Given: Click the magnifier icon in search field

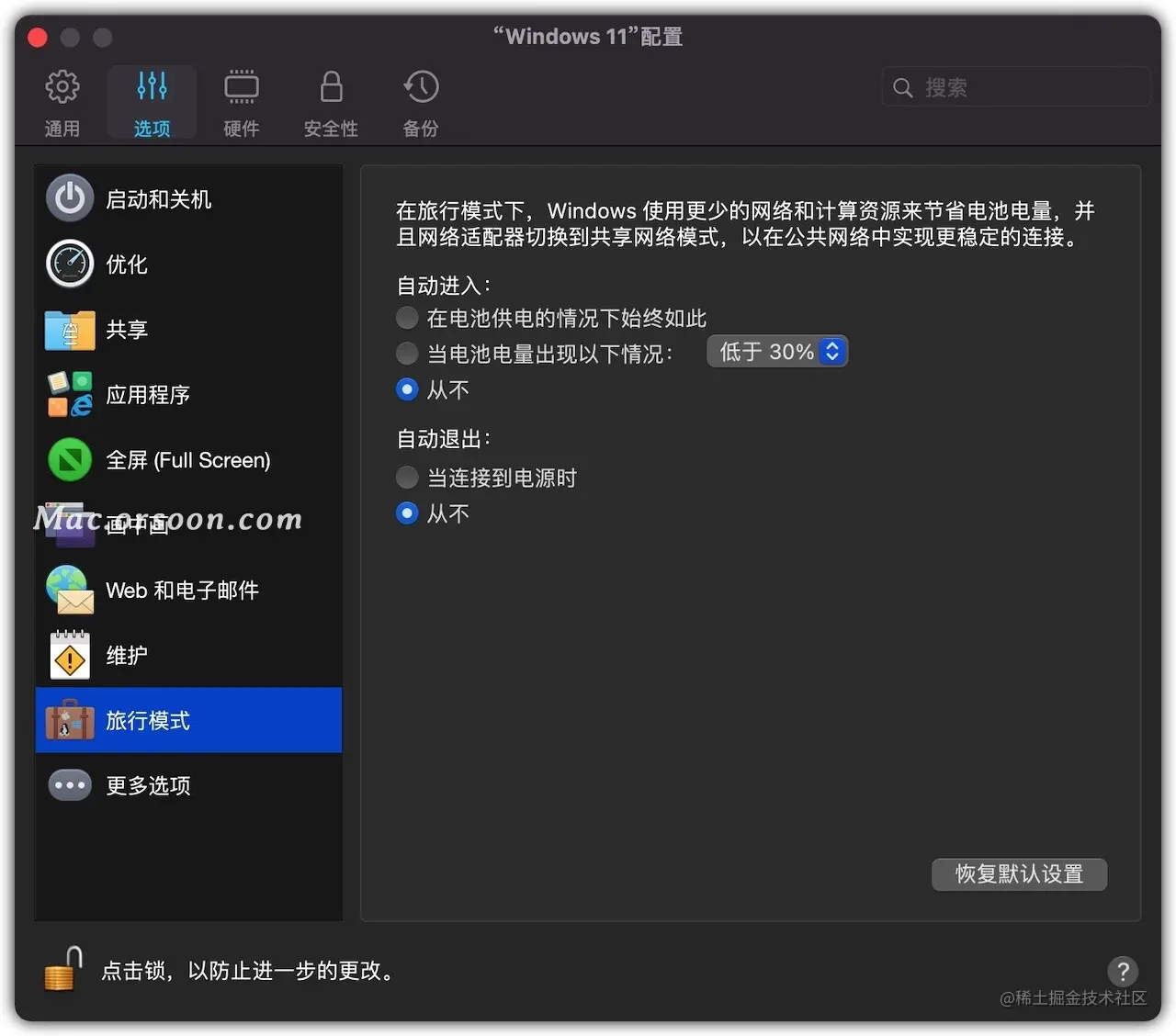Looking at the screenshot, I should 903,87.
